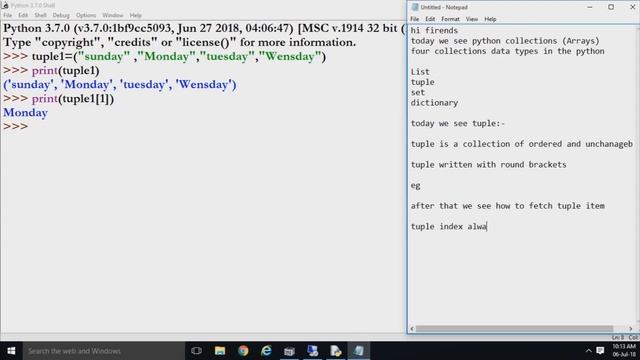Viewport: 640px width, 360px height.
Task: Click the printed tuple output line
Action: coord(120,84)
